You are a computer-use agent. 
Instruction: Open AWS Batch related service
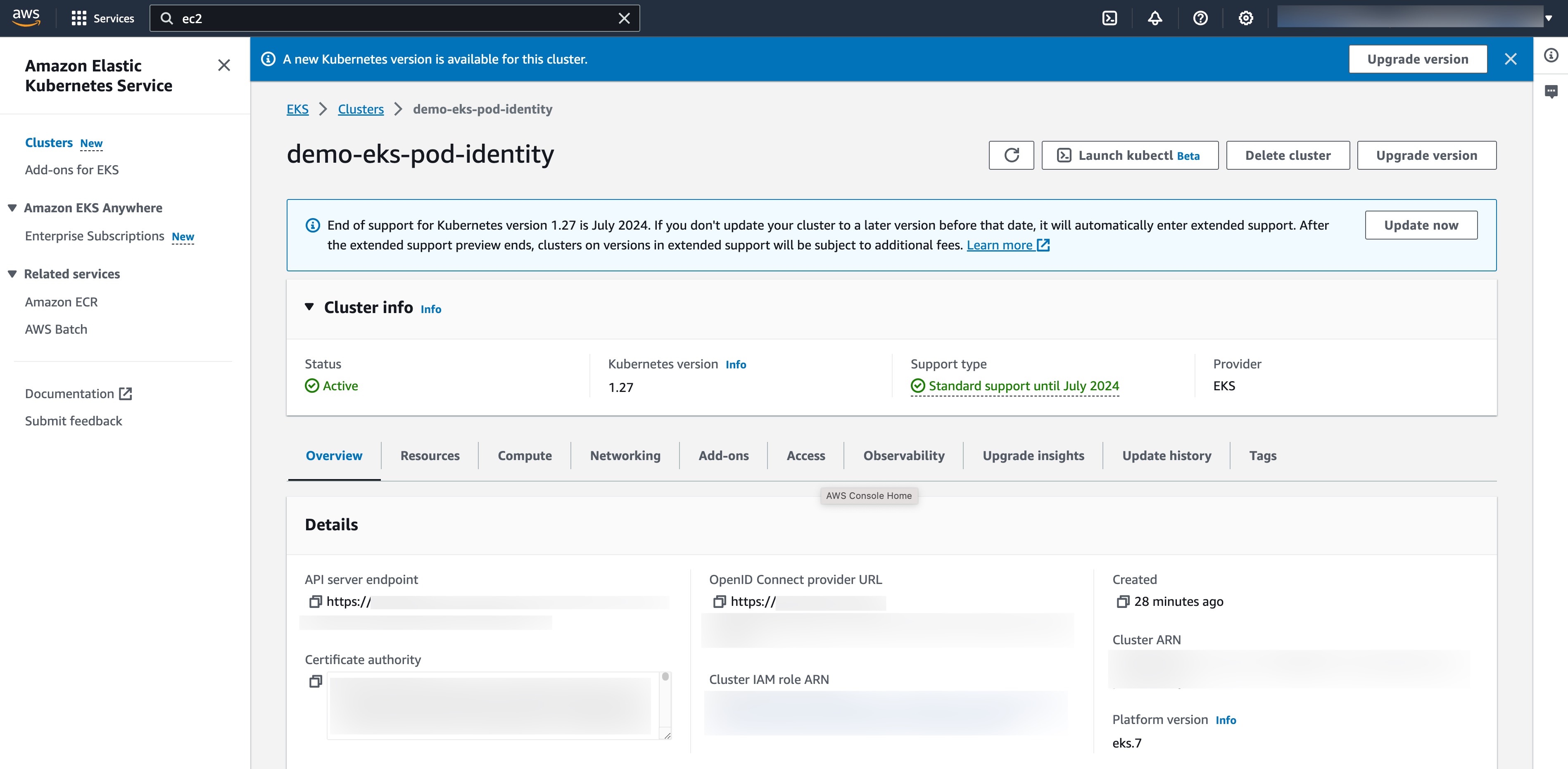56,329
